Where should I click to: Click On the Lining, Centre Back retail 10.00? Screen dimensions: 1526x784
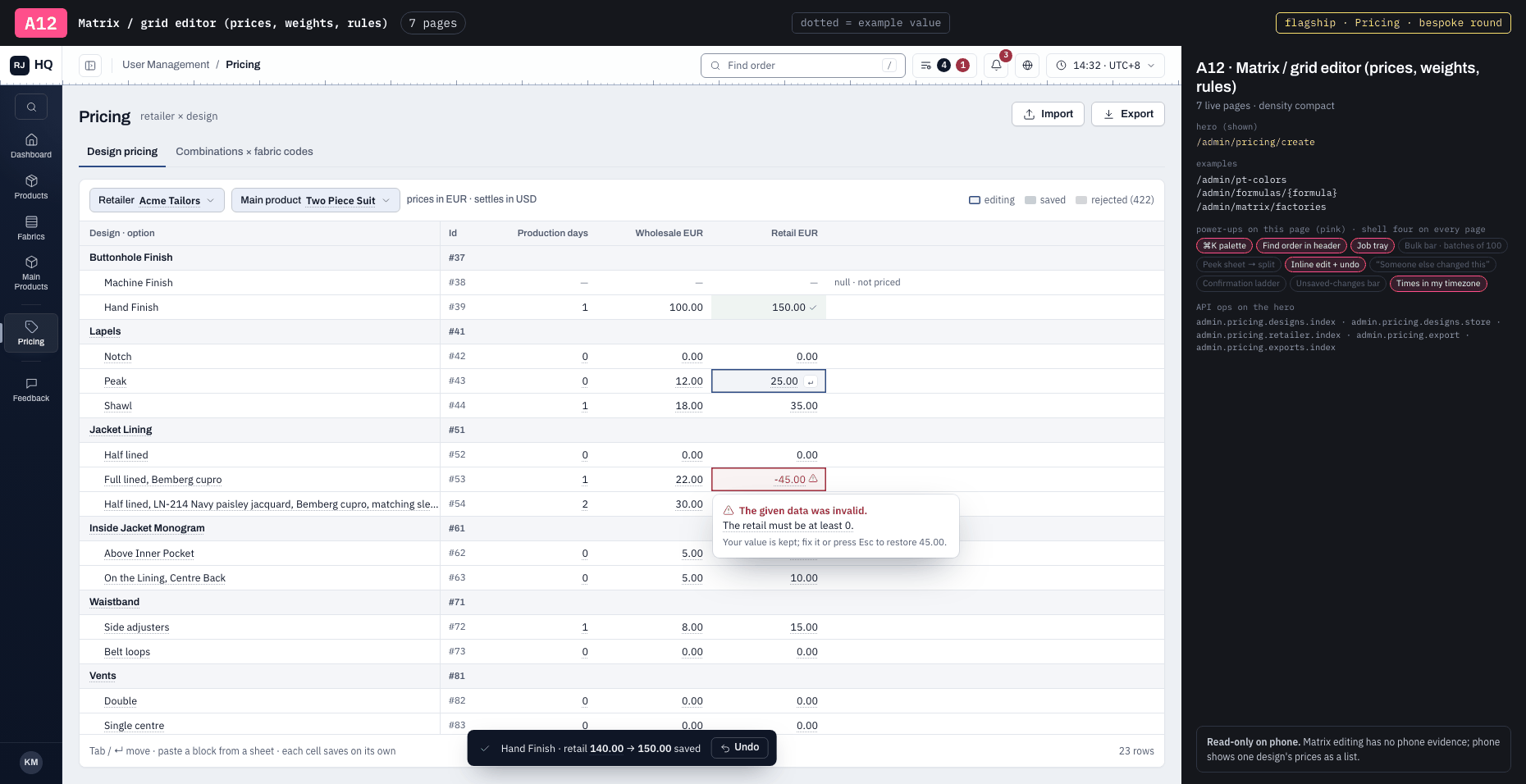click(804, 578)
